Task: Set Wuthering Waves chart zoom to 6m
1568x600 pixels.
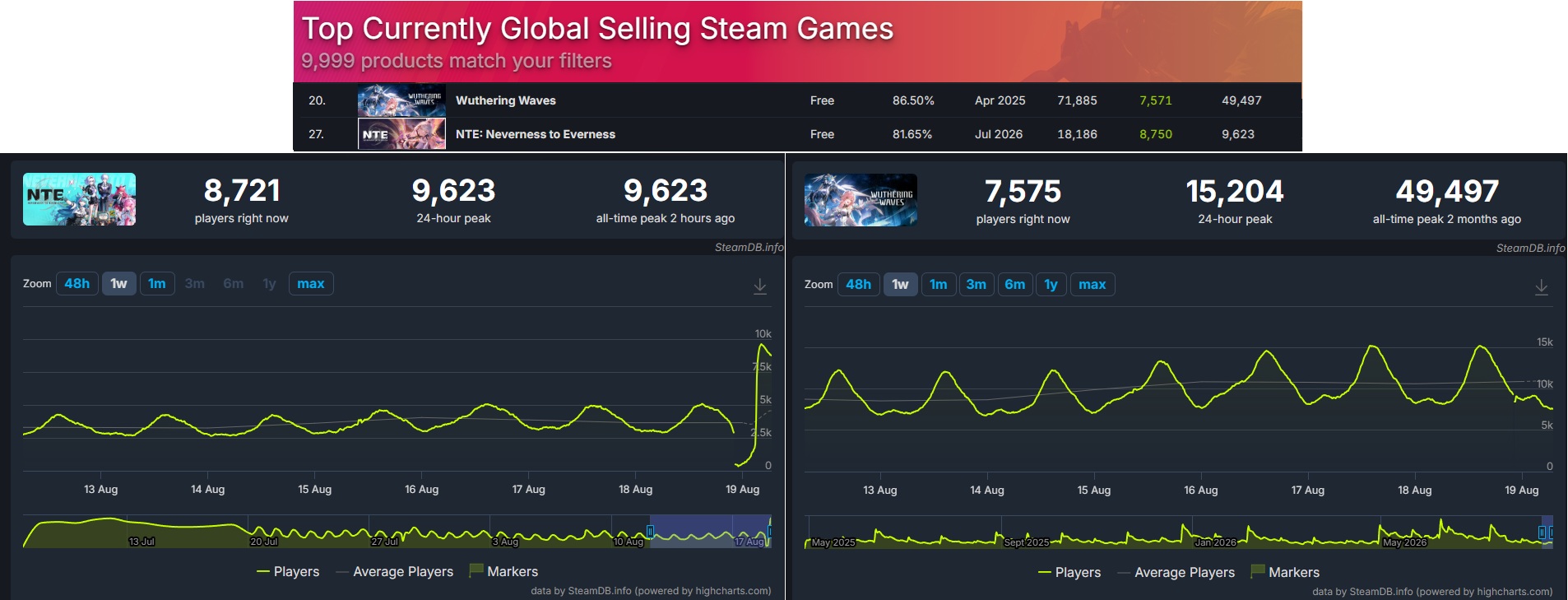Action: (x=1015, y=285)
